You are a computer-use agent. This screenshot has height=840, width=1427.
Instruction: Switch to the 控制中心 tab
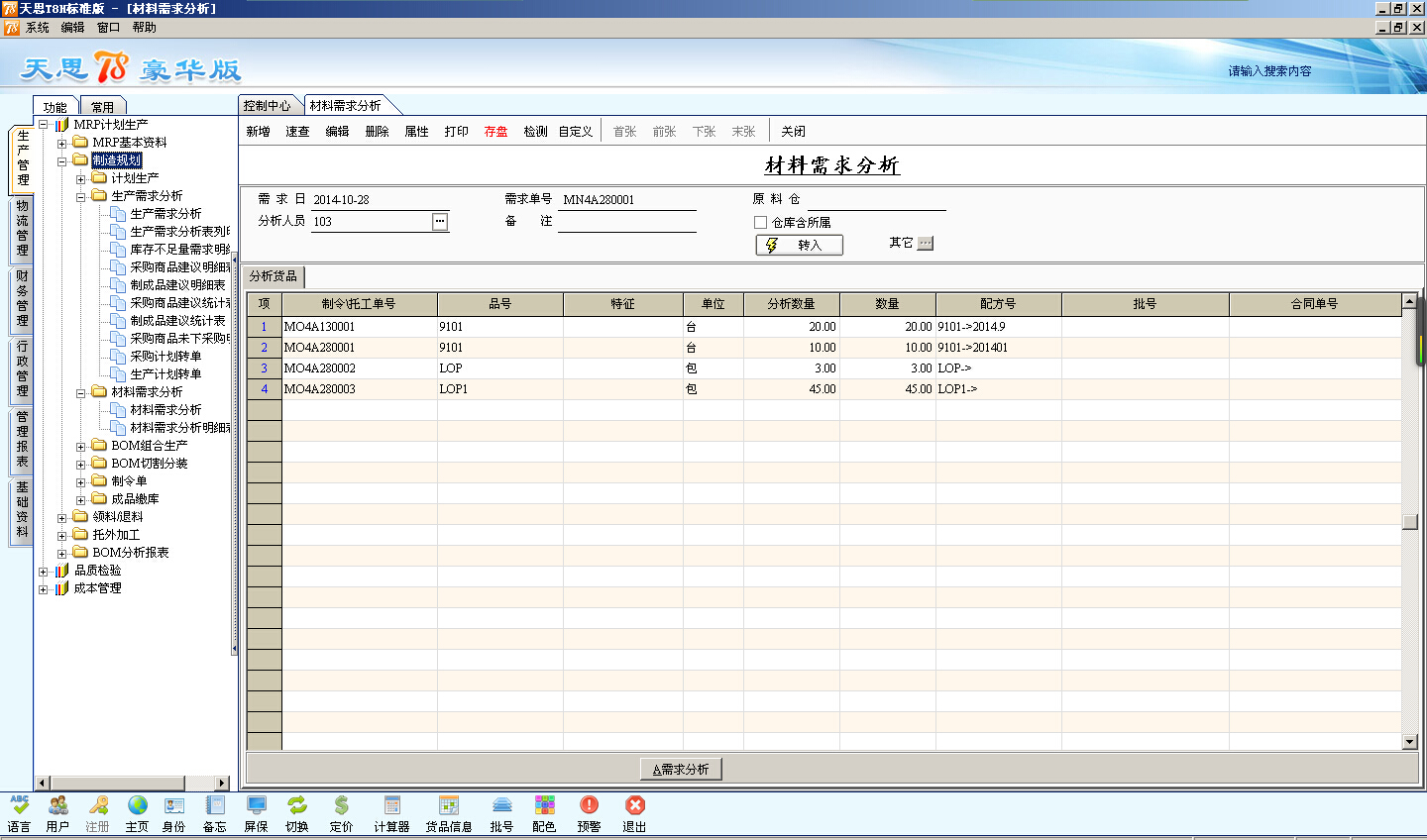(x=267, y=106)
